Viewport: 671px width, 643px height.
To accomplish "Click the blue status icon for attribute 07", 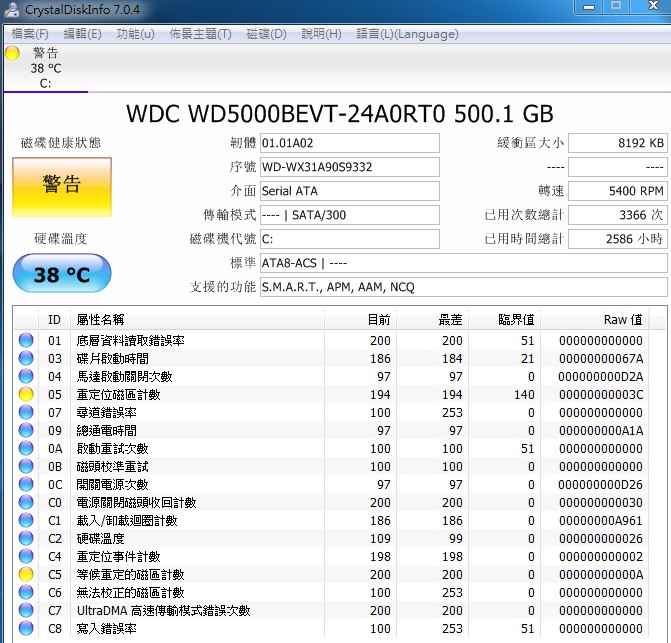I will tap(26, 412).
